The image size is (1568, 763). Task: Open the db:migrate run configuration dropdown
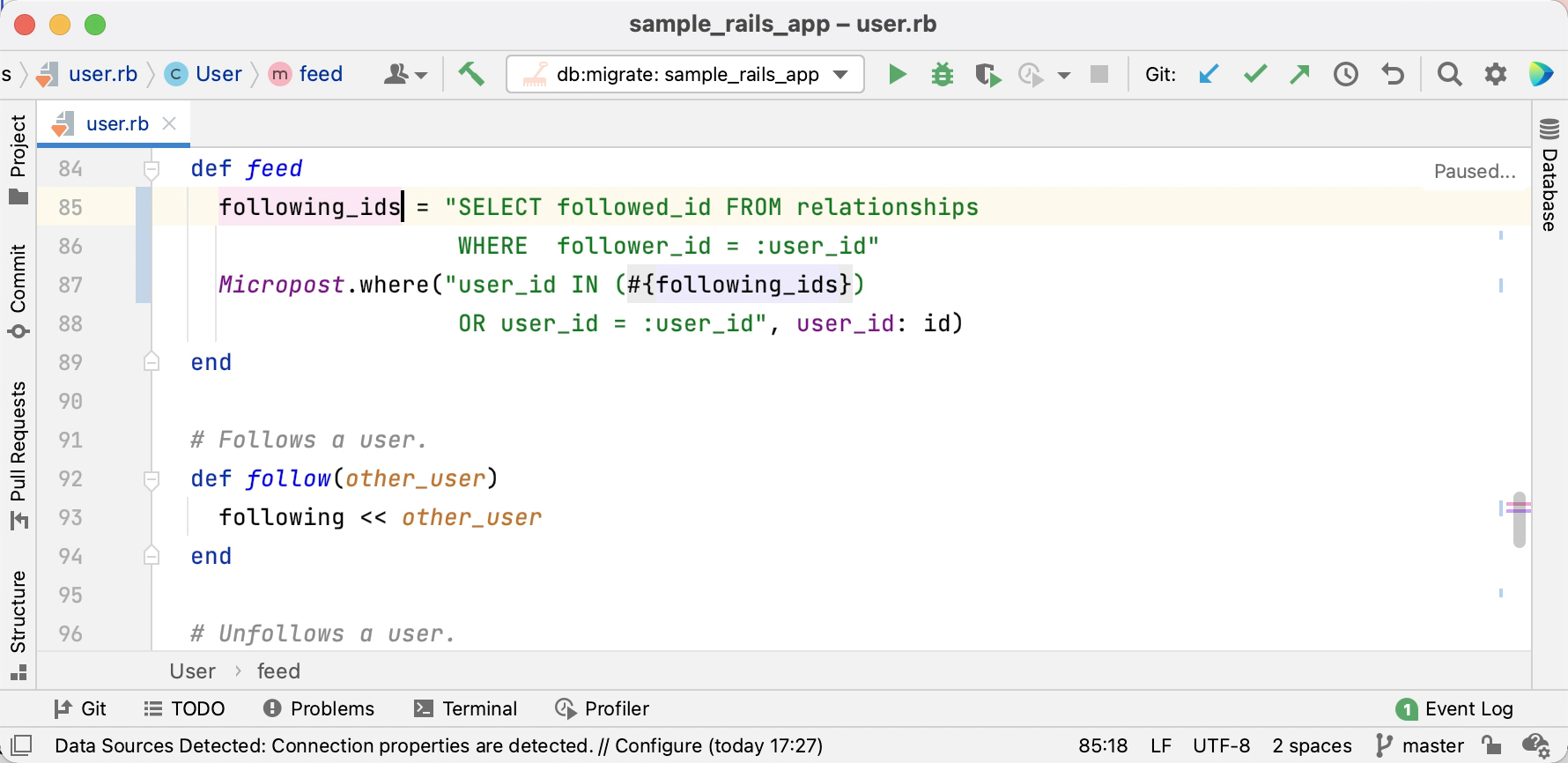[685, 74]
